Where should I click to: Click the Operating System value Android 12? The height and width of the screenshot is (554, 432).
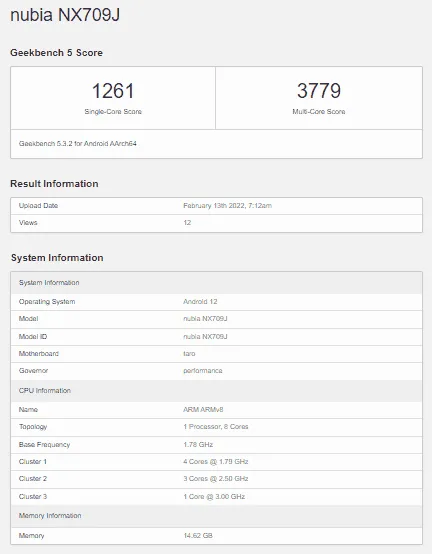coord(200,302)
